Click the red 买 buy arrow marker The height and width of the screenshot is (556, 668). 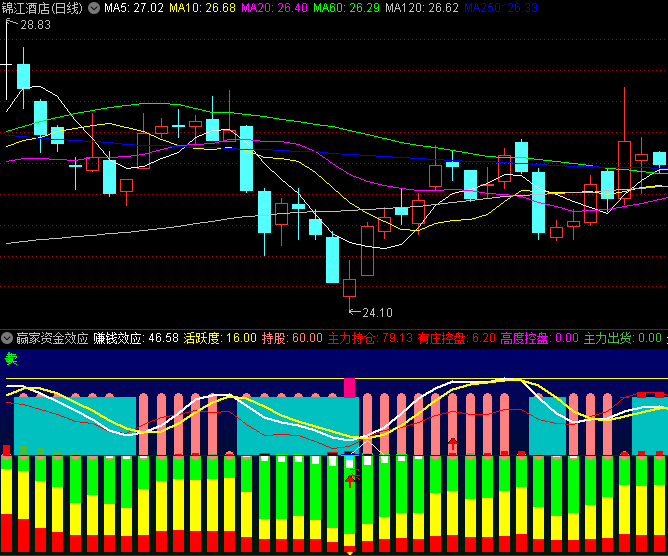(352, 478)
